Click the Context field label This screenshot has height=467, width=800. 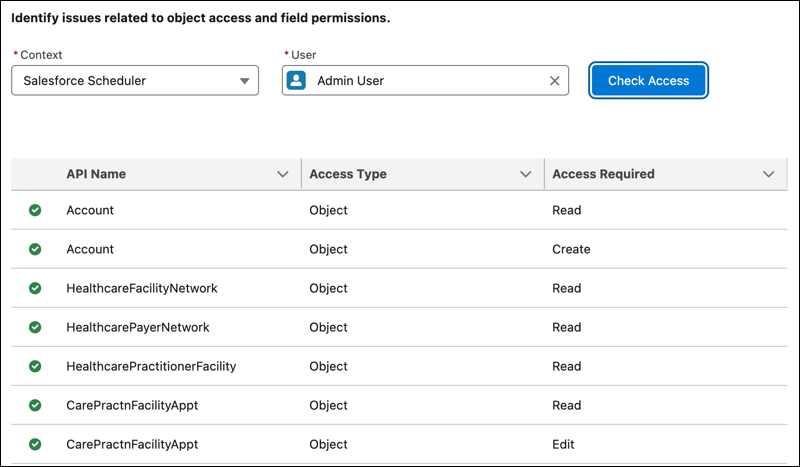[x=41, y=55]
